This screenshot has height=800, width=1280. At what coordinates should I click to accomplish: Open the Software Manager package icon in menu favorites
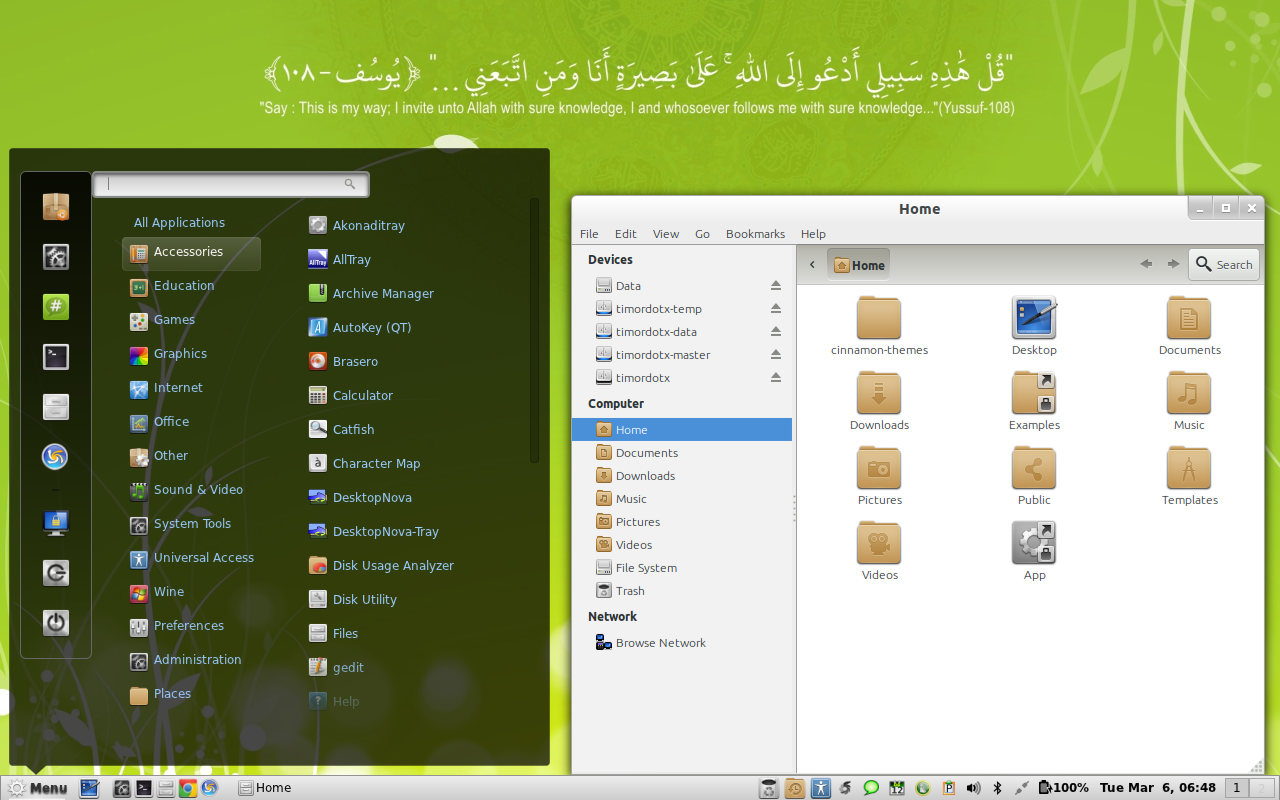pos(56,206)
